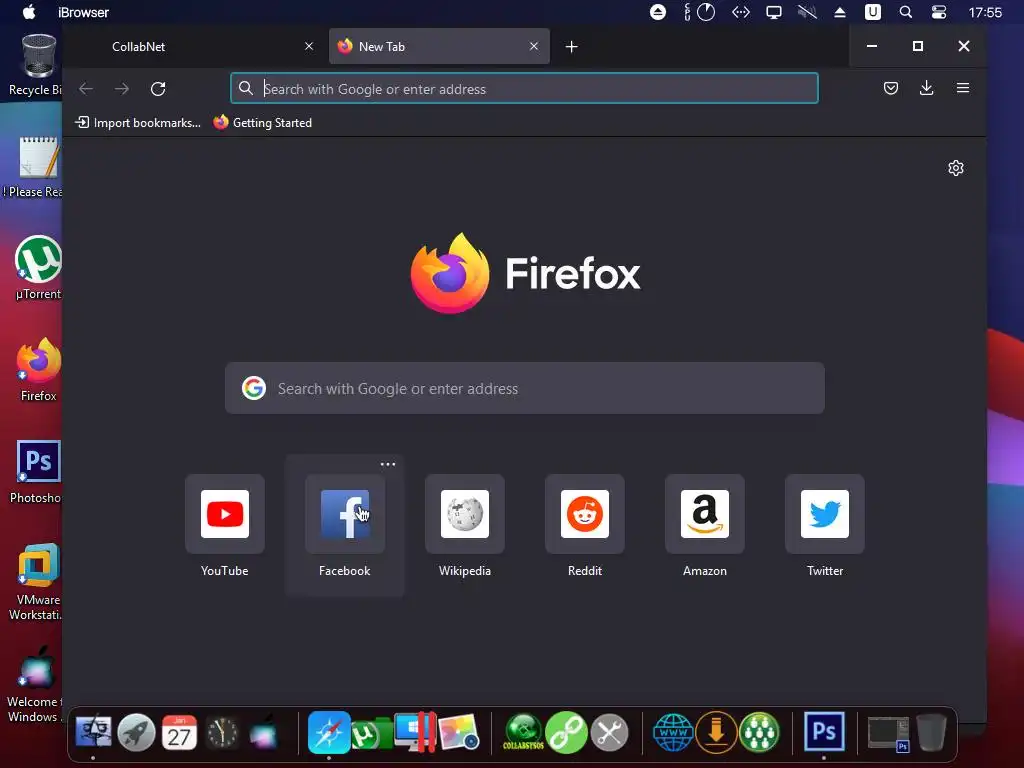This screenshot has width=1024, height=768.
Task: Click the clock showing 17:55
Action: 985,12
